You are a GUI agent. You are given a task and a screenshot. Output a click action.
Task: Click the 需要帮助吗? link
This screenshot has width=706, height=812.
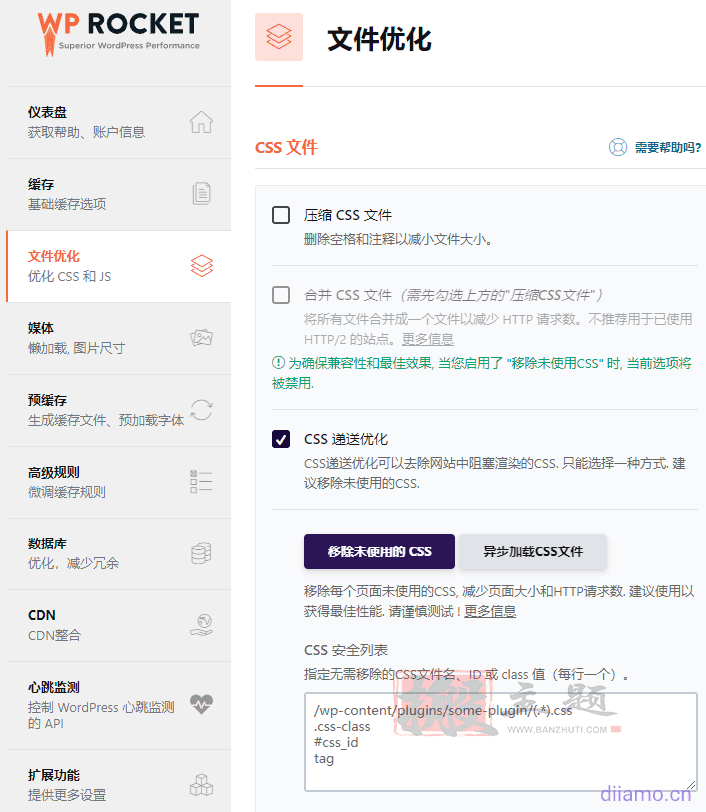tap(668, 148)
